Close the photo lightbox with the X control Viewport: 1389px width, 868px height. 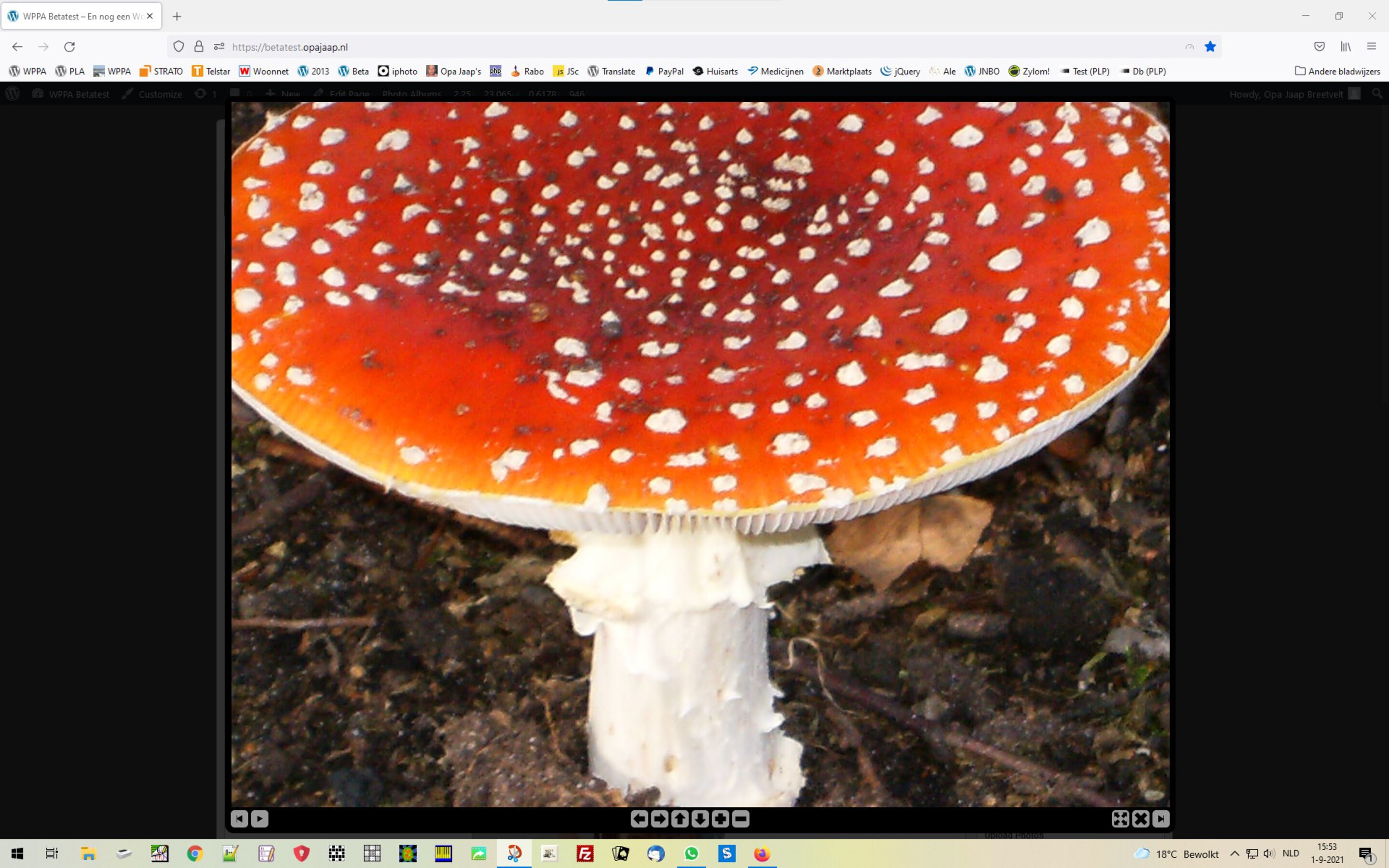(x=1141, y=819)
